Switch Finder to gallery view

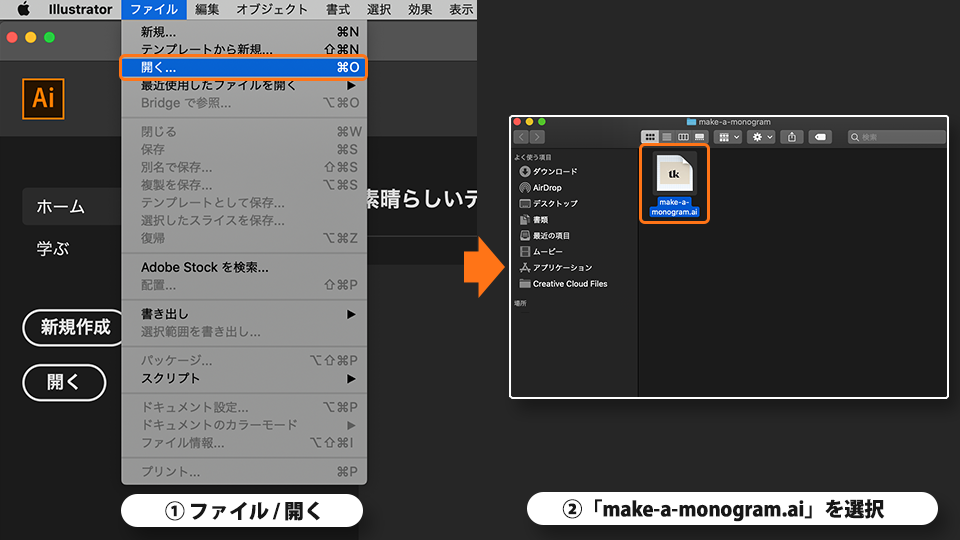[700, 137]
